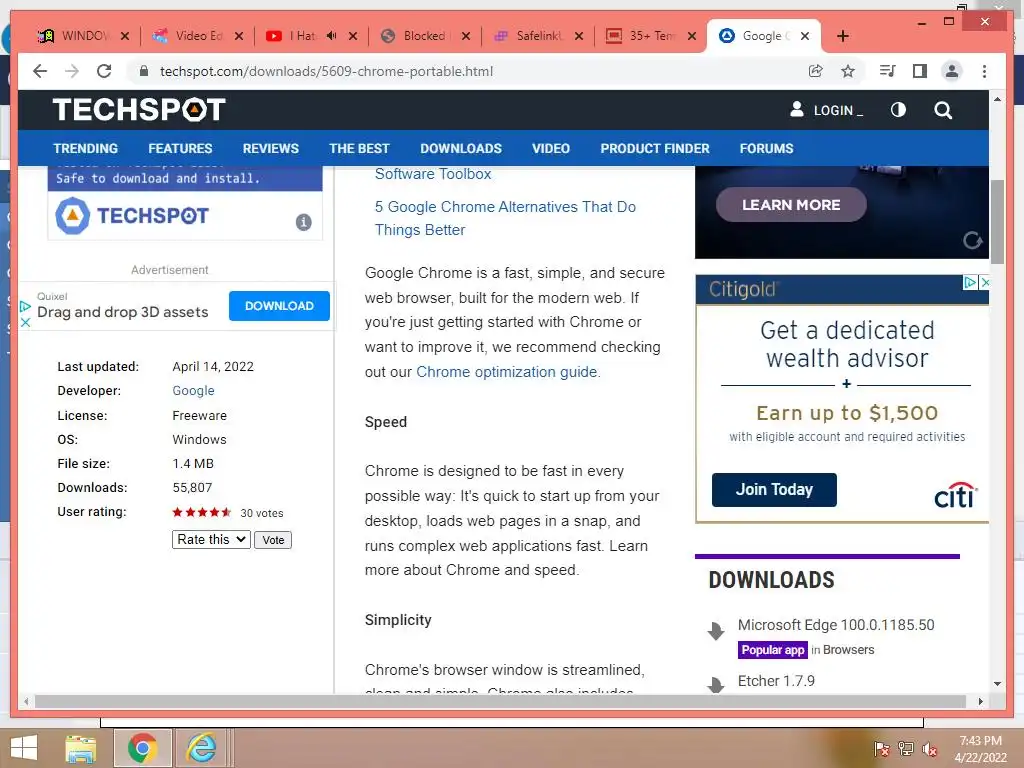The image size is (1024, 768).
Task: Open File Explorer from the taskbar
Action: pyautogui.click(x=80, y=748)
